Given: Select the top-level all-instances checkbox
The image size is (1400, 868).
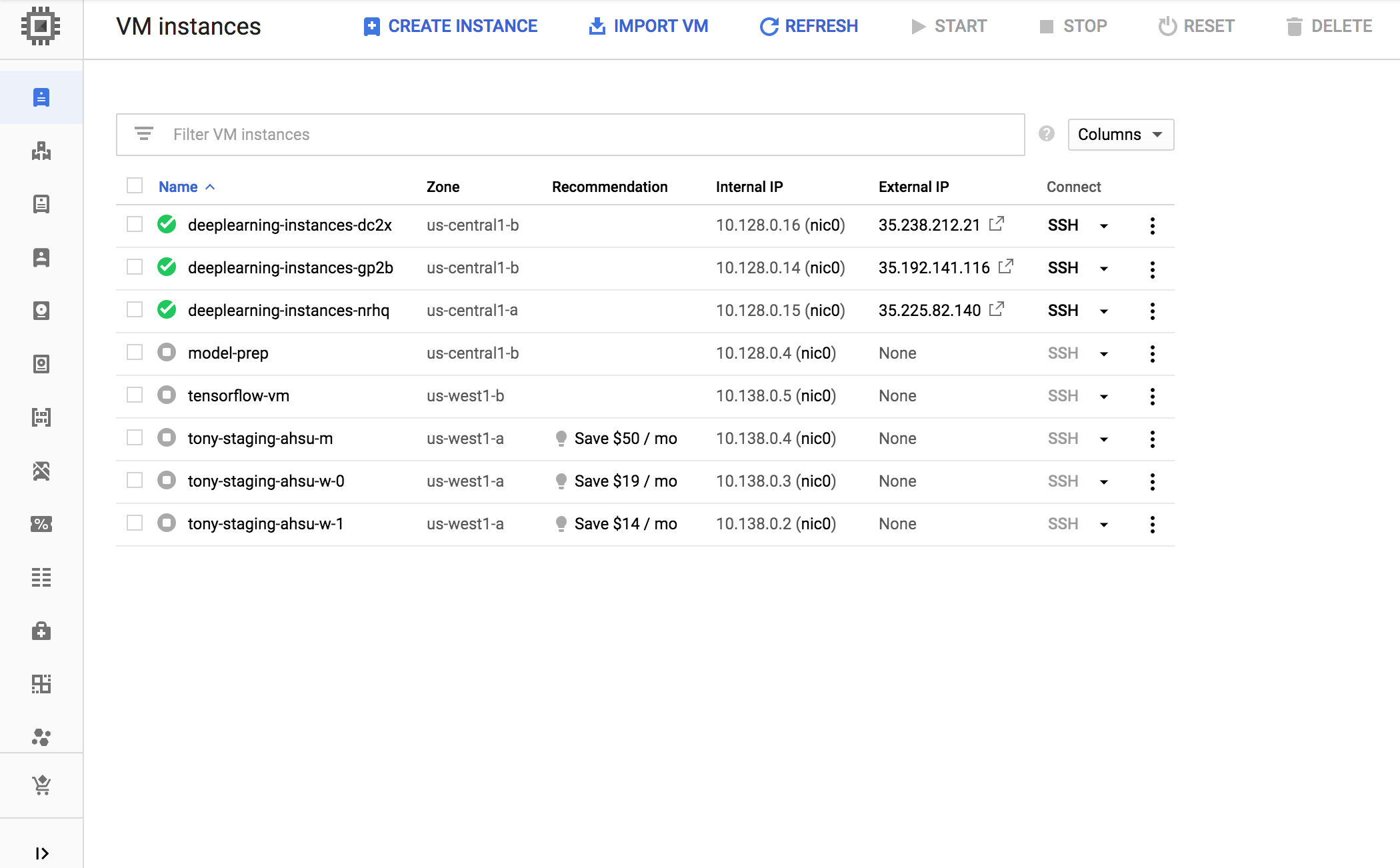Looking at the screenshot, I should pyautogui.click(x=134, y=187).
